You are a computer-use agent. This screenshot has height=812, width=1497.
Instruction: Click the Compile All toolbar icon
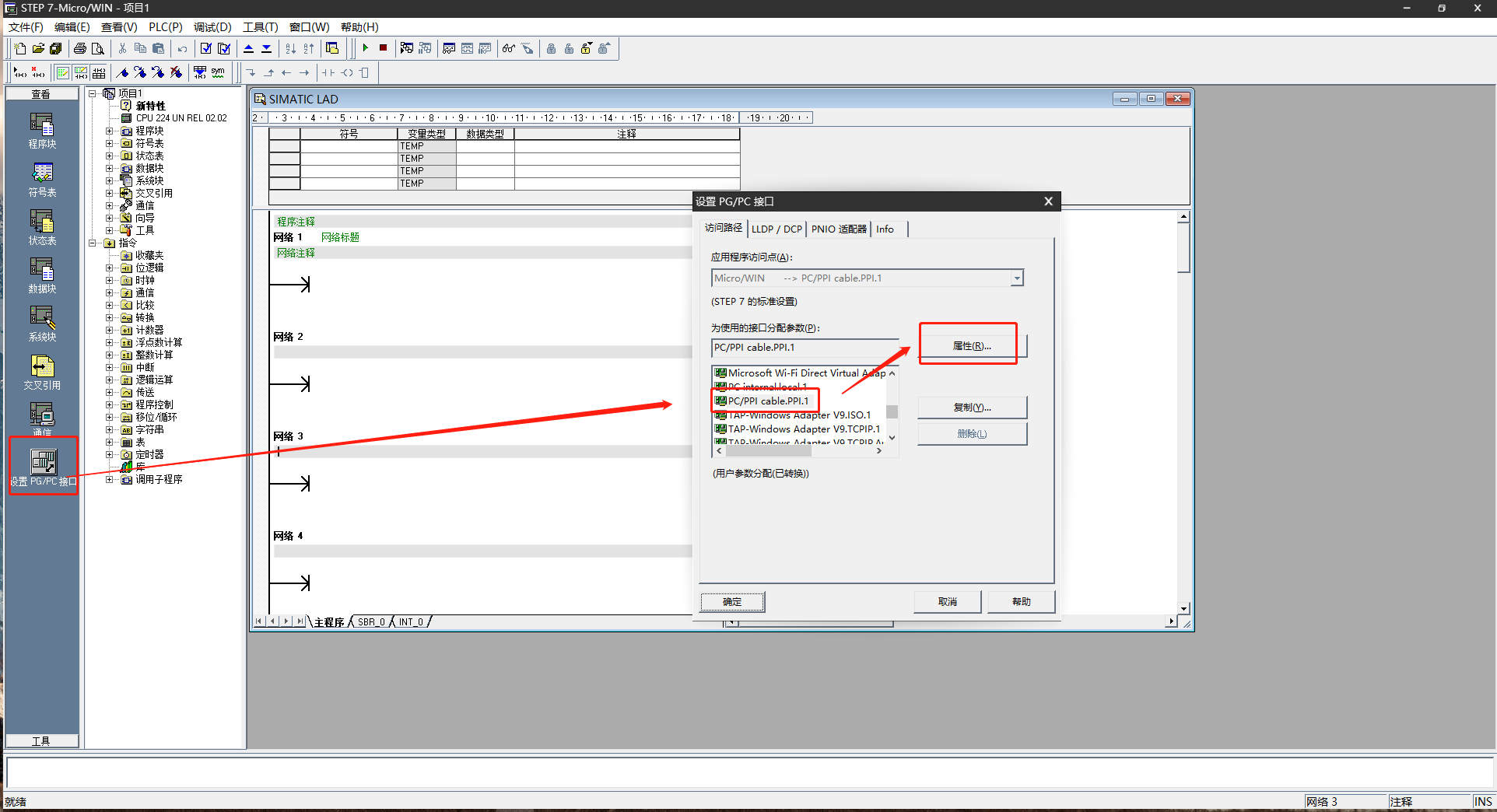tap(224, 48)
